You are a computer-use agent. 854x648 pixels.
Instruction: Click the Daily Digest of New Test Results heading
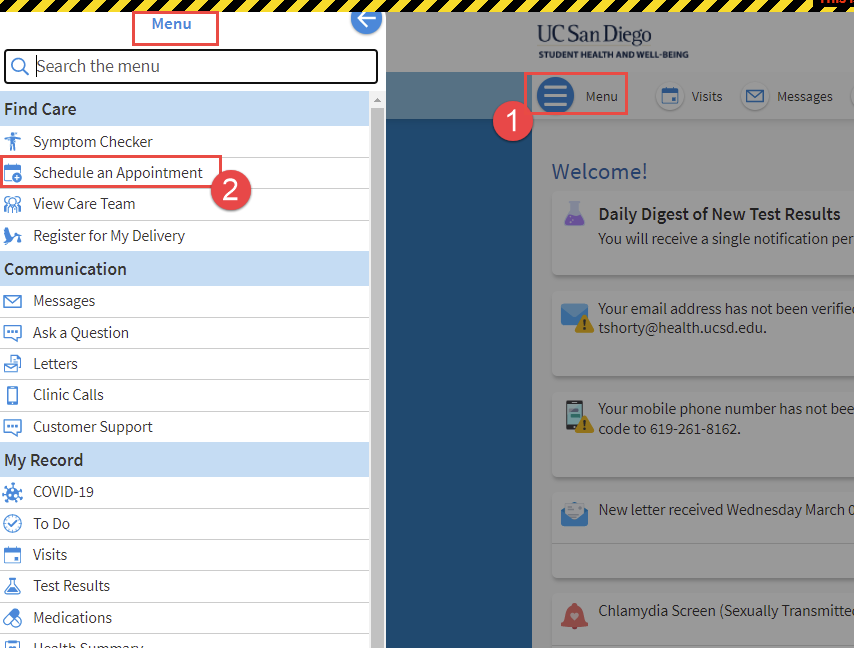[x=719, y=214]
